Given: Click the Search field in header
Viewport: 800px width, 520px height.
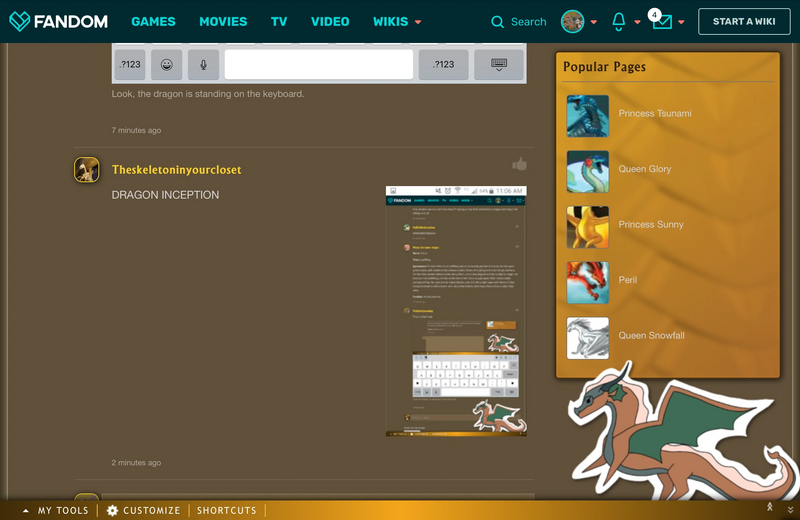Looking at the screenshot, I should point(519,21).
